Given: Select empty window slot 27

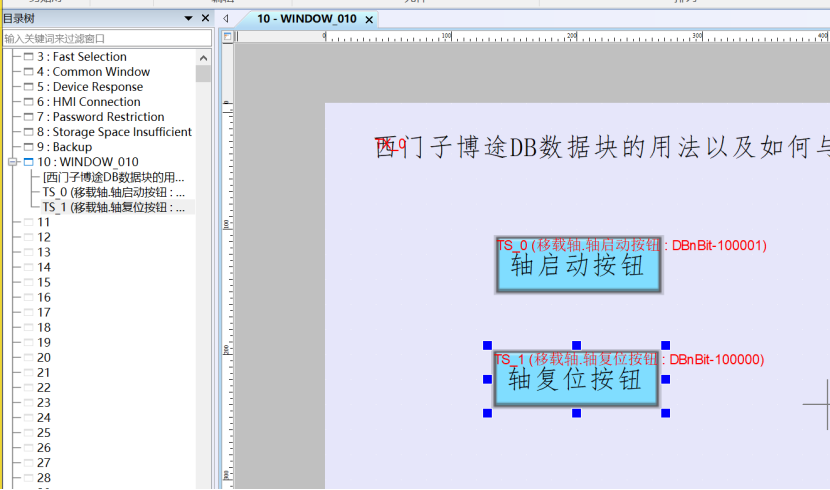Looking at the screenshot, I should click(44, 463).
